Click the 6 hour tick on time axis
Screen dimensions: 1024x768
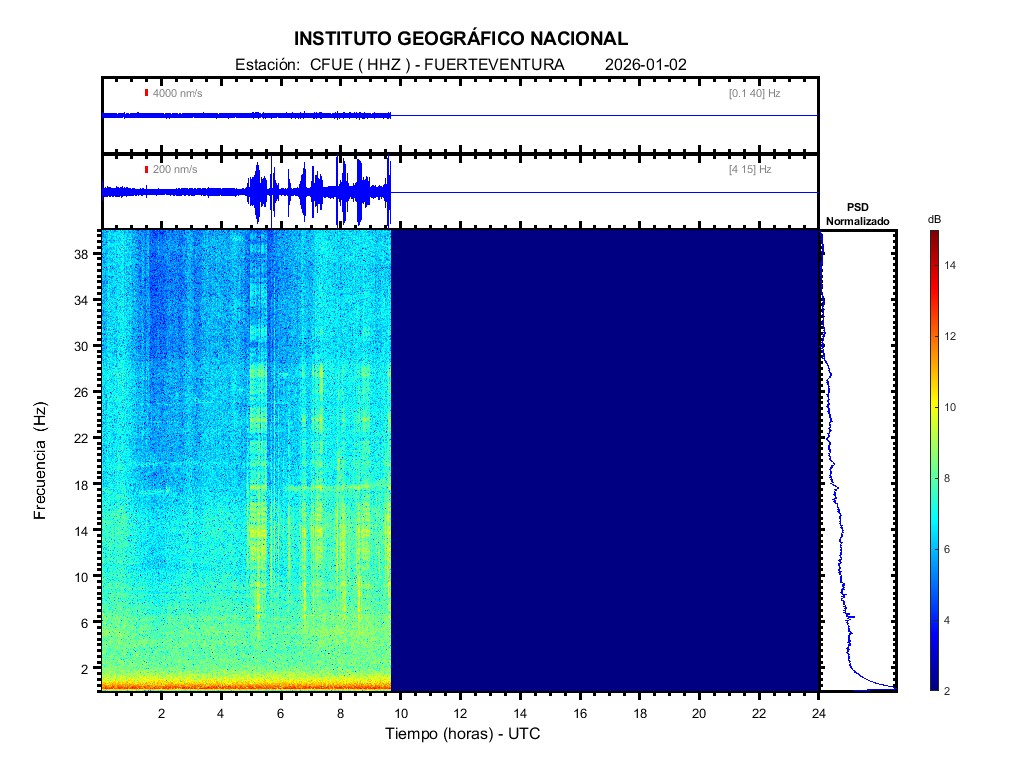[x=281, y=713]
